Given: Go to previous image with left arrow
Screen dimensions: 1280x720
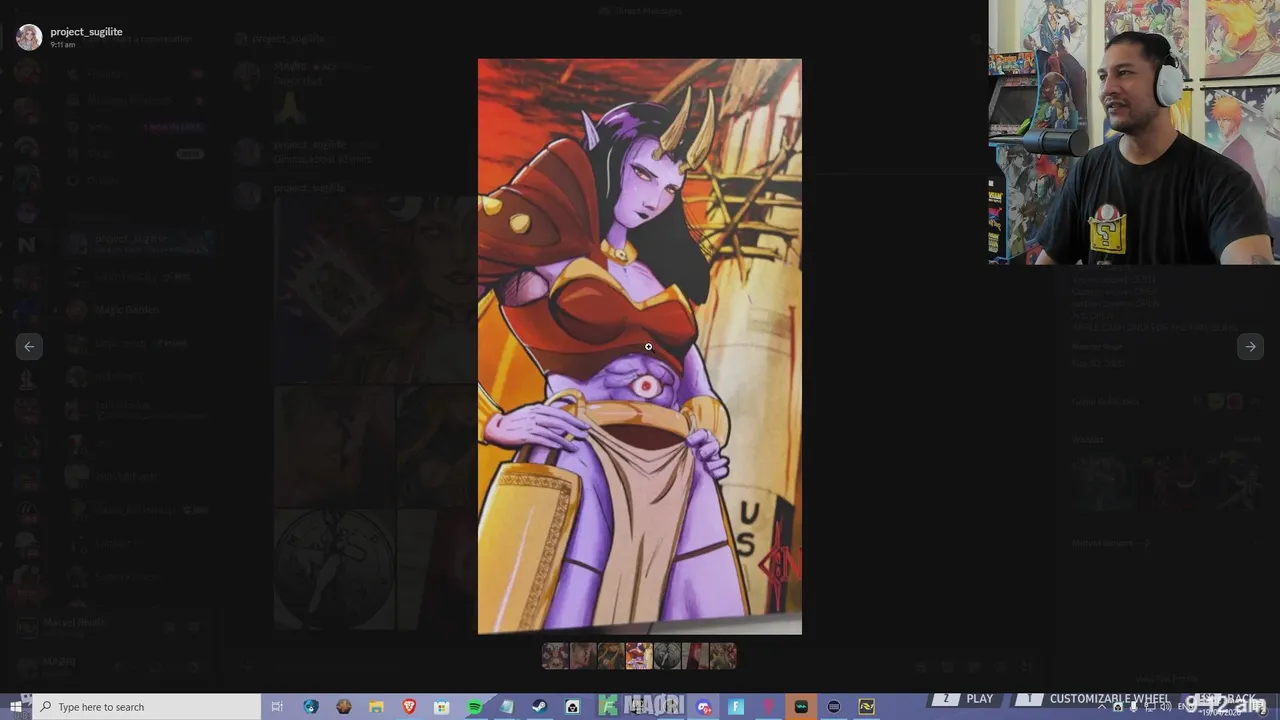Looking at the screenshot, I should click(x=29, y=346).
